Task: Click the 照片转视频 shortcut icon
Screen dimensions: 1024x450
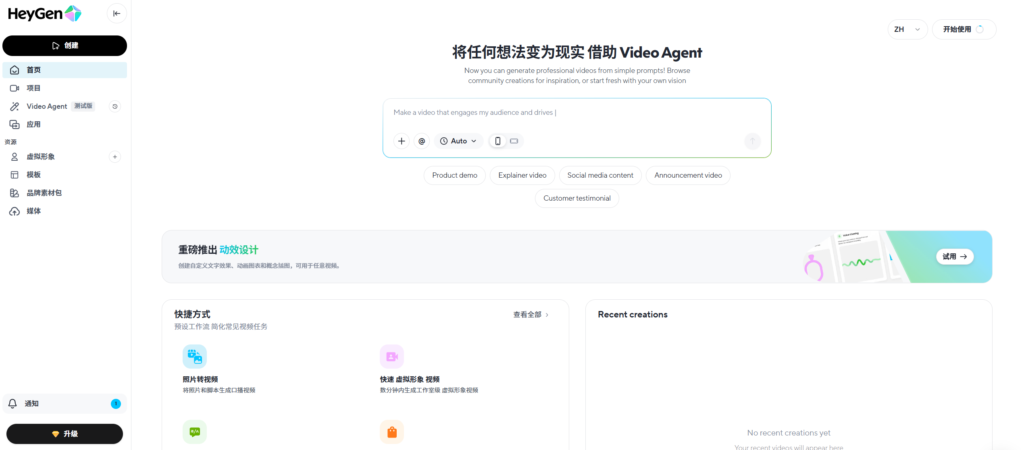Action: pos(194,356)
